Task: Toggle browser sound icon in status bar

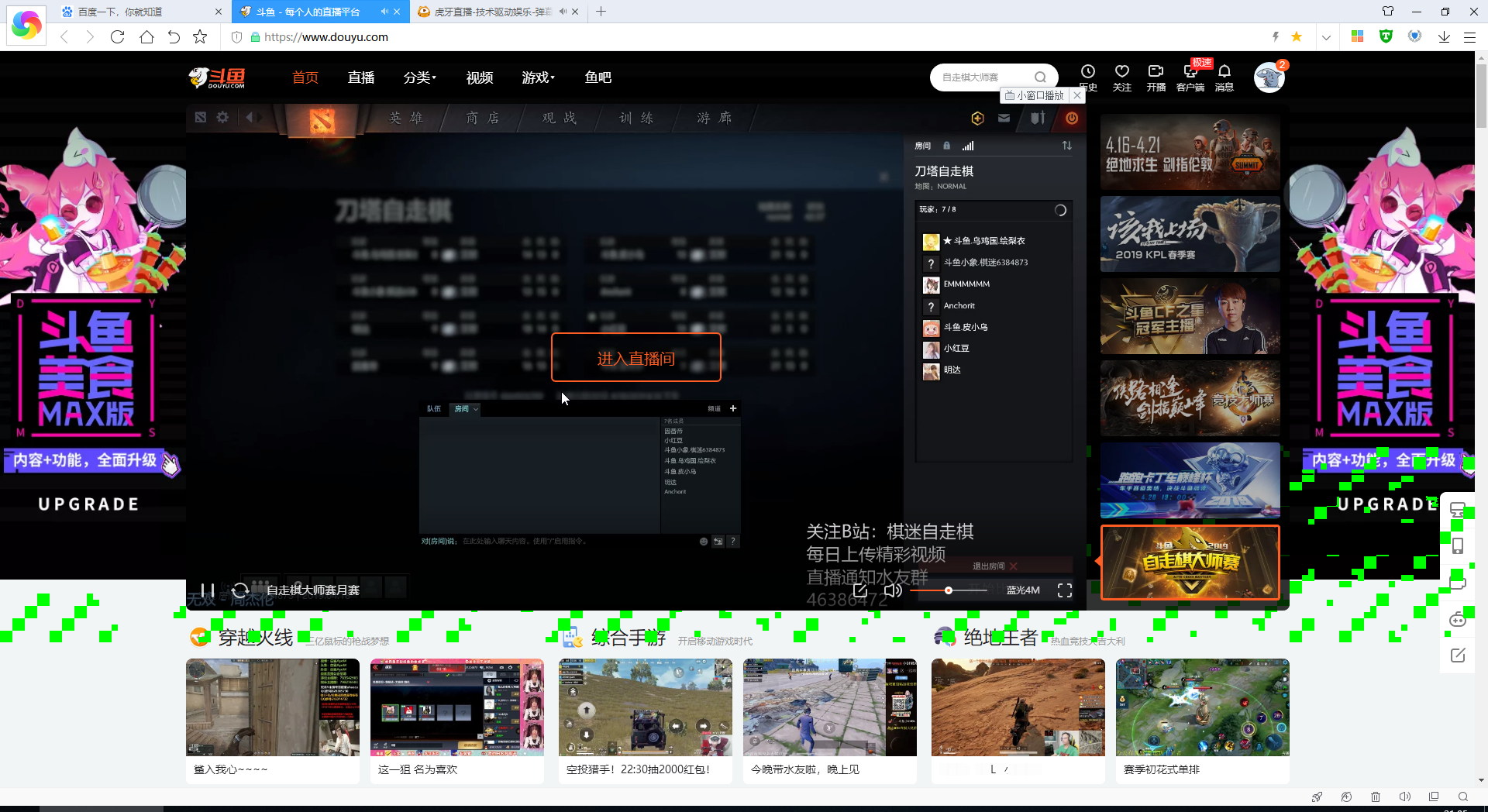Action: pyautogui.click(x=1404, y=797)
